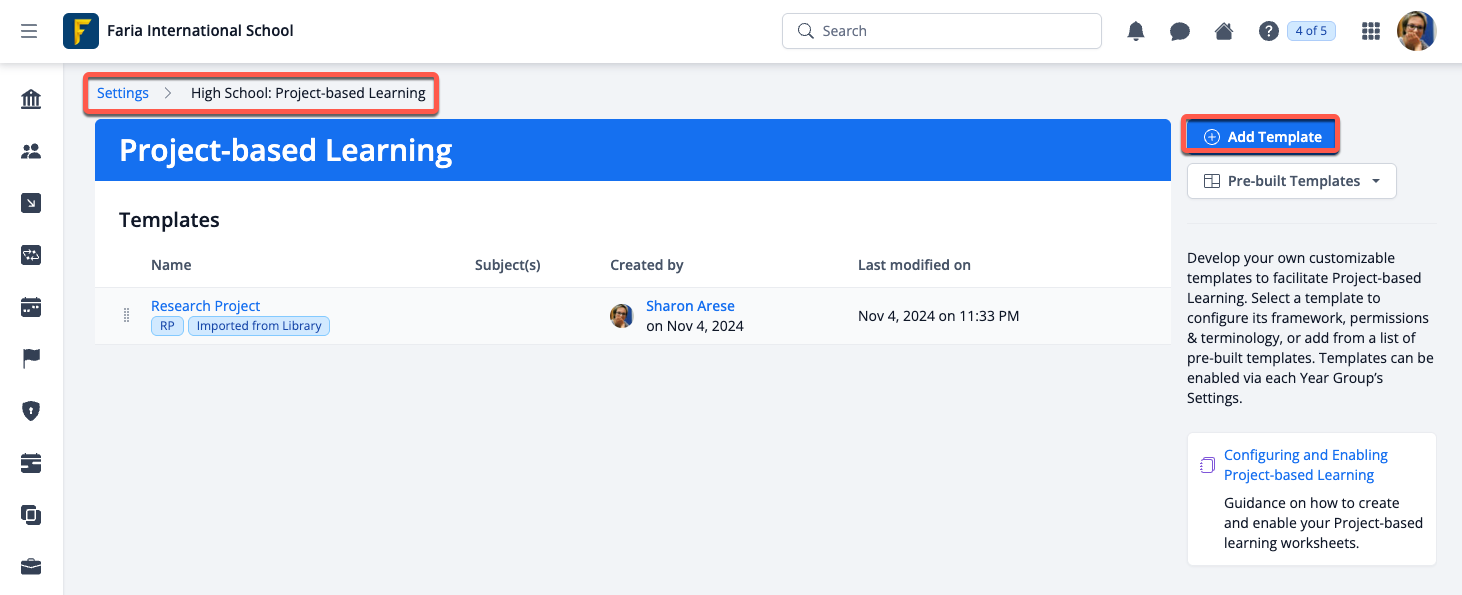Open the messages chat bubble icon

click(1180, 31)
